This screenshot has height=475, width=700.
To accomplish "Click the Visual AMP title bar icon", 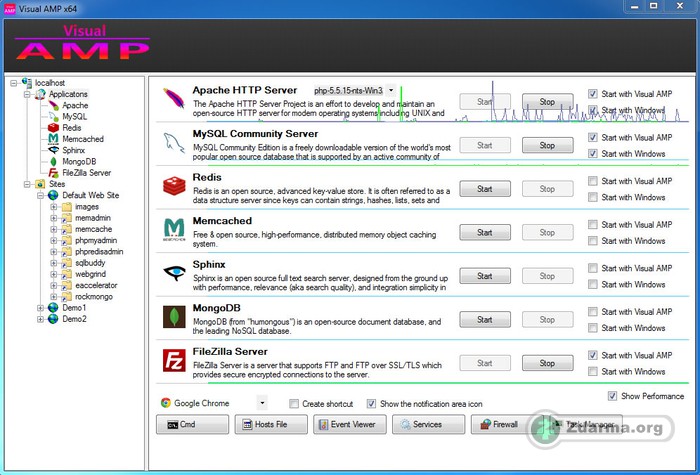I will click(9, 8).
